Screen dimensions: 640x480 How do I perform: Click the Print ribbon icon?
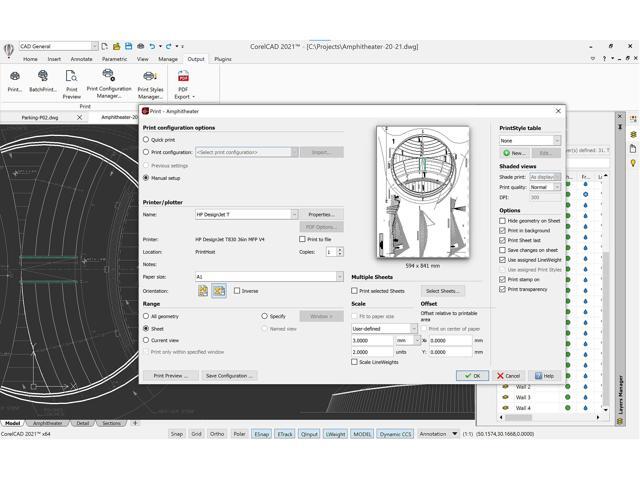tap(15, 81)
